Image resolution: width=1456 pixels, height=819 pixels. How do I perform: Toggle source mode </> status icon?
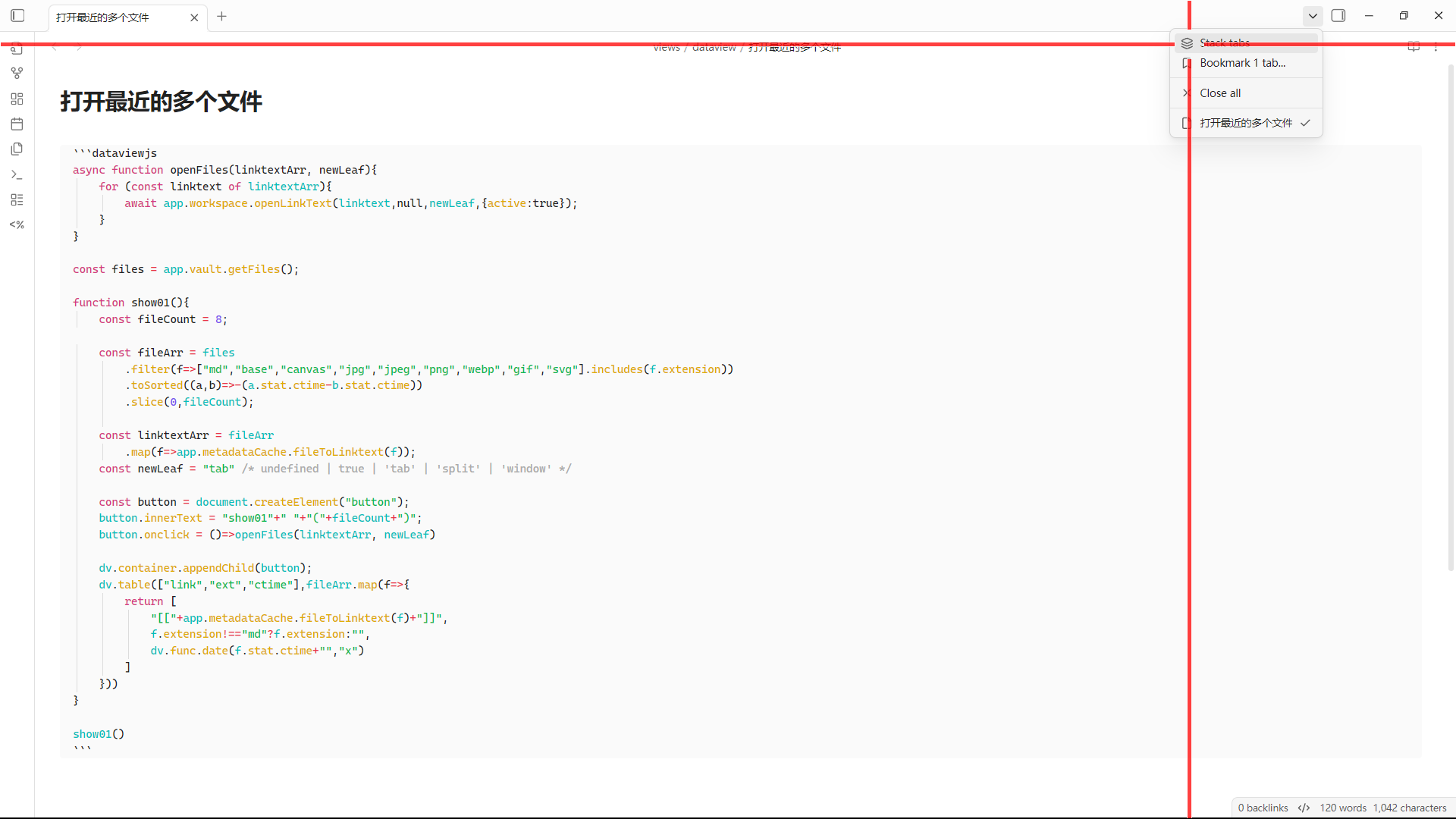coord(1304,808)
